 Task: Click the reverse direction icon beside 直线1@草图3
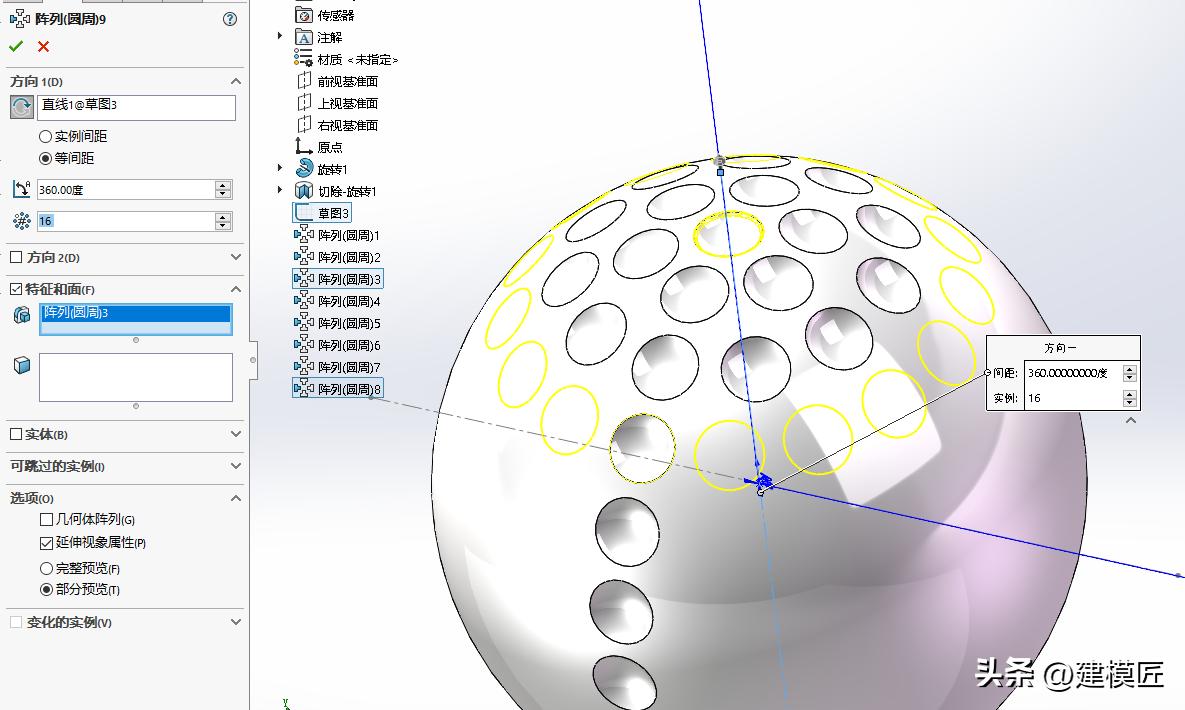(x=21, y=107)
